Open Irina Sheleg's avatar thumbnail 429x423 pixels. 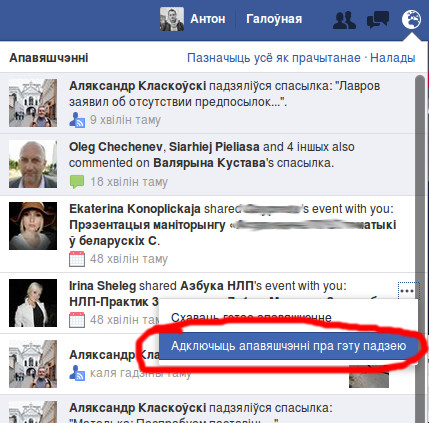pyautogui.click(x=33, y=303)
